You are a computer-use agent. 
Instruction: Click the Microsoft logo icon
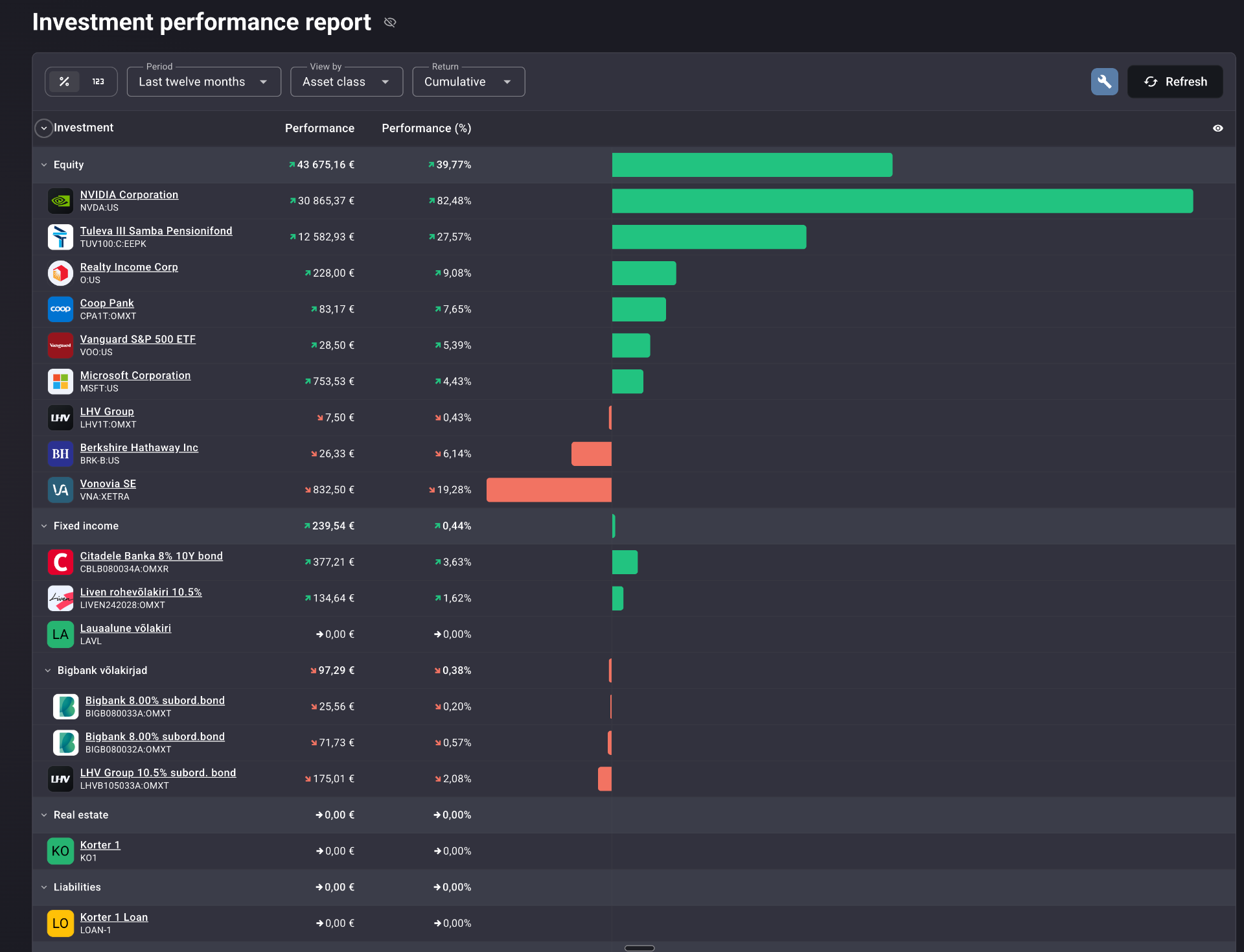coord(60,382)
